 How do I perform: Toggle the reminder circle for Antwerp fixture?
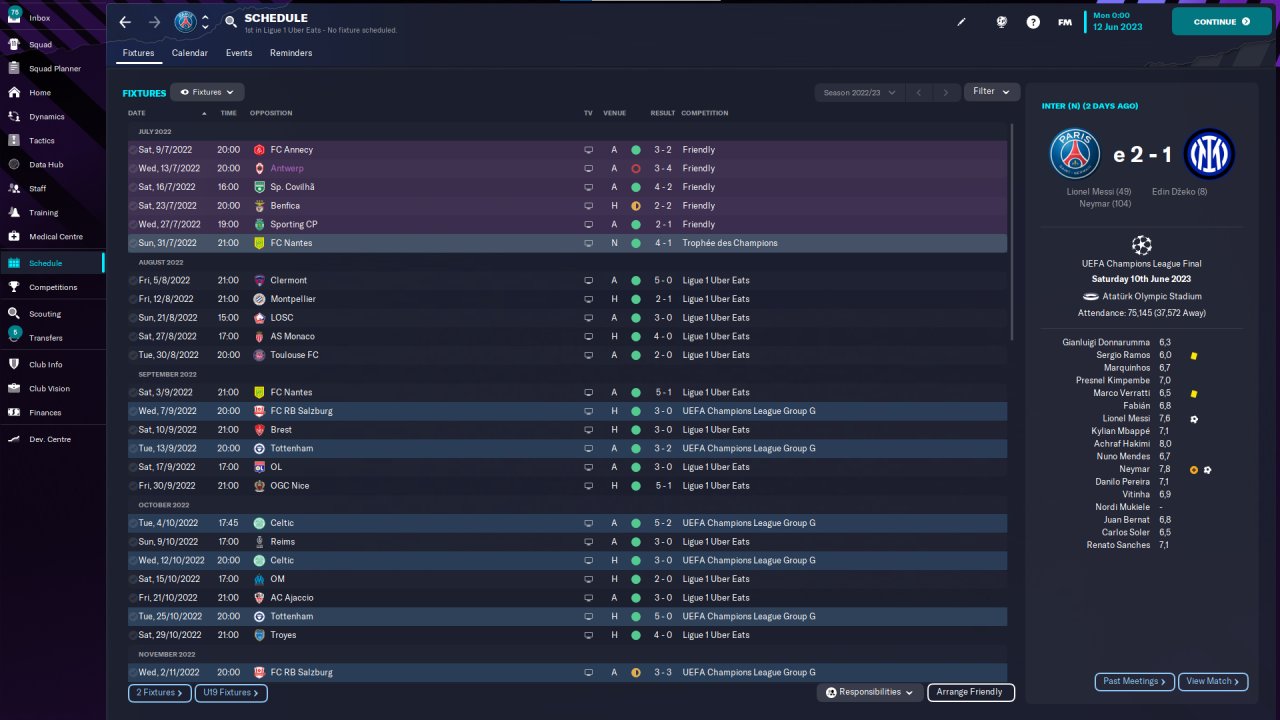pos(133,169)
